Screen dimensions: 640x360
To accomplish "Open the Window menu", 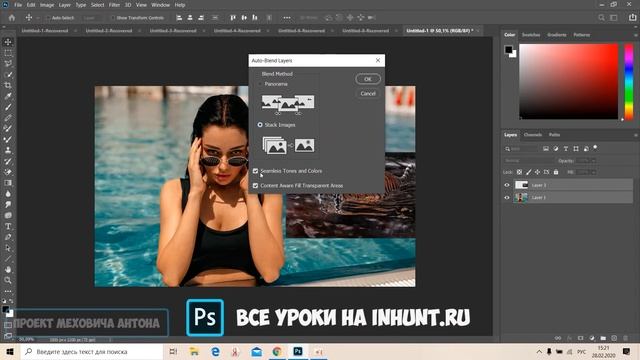I will pyautogui.click(x=160, y=5).
